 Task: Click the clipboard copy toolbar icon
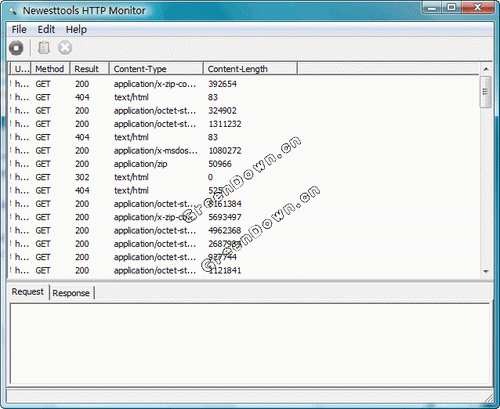point(44,48)
